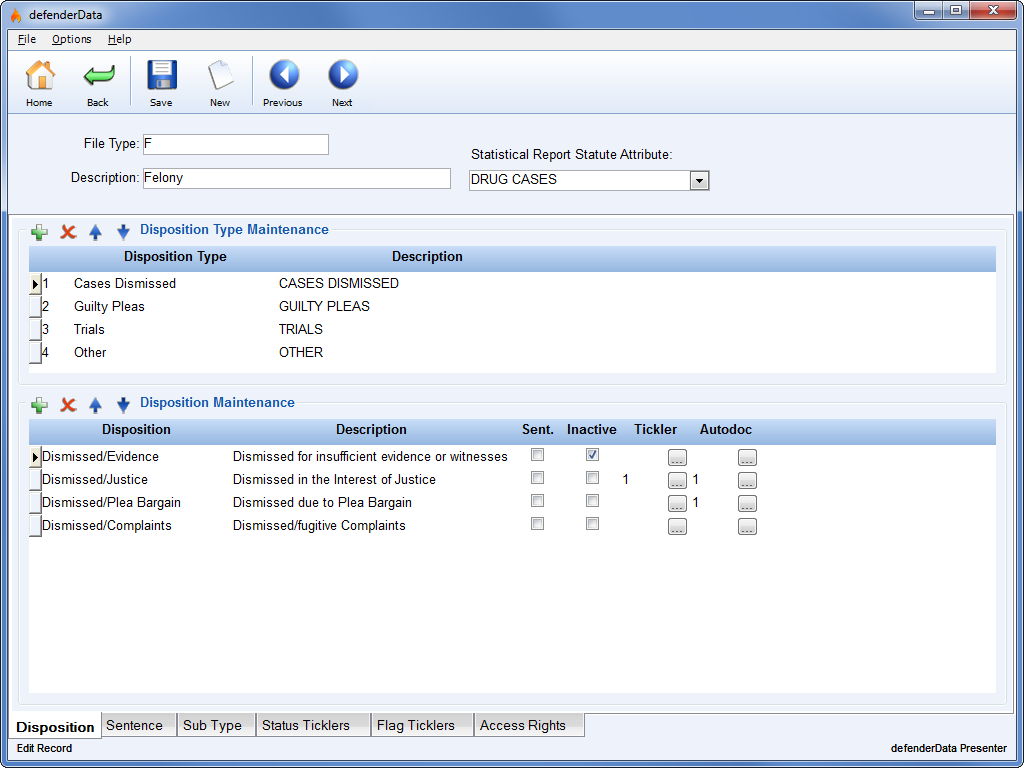Go to the Previous record

(283, 82)
